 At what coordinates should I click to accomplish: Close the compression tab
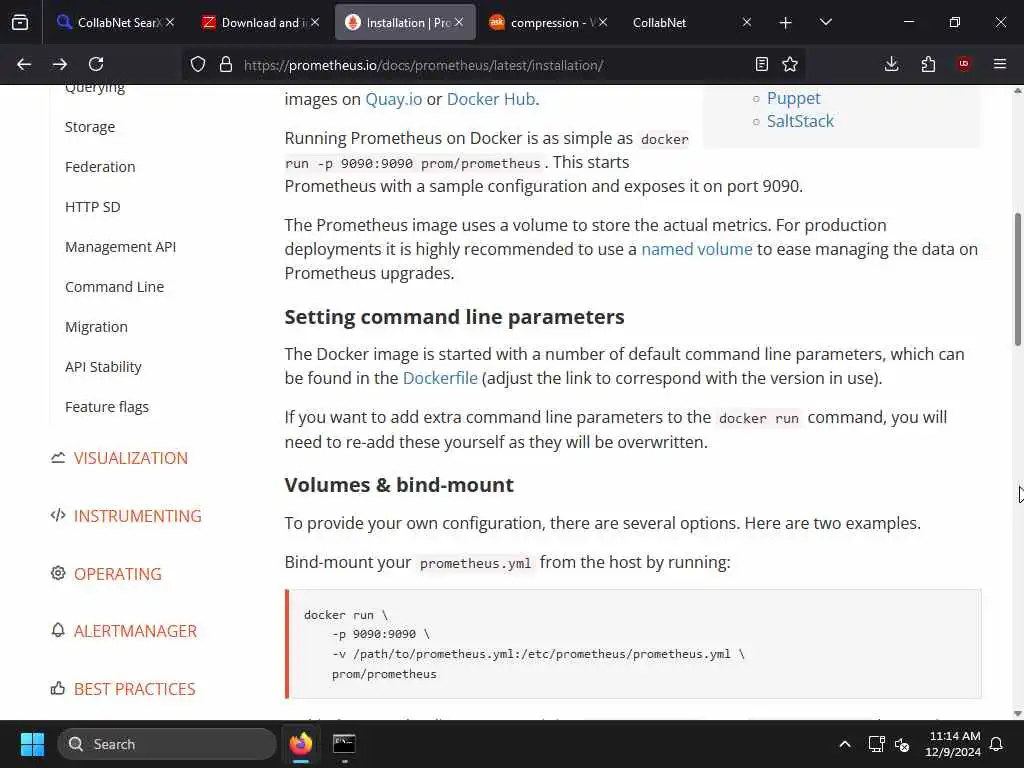coord(603,22)
